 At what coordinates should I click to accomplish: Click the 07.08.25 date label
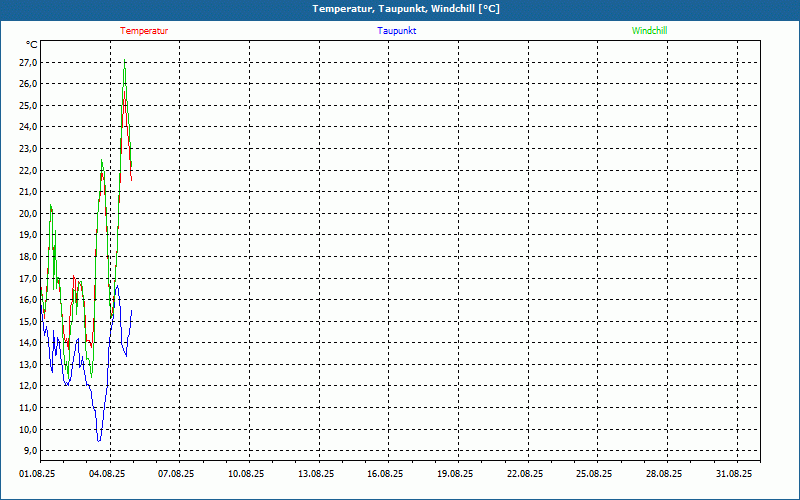tap(177, 474)
